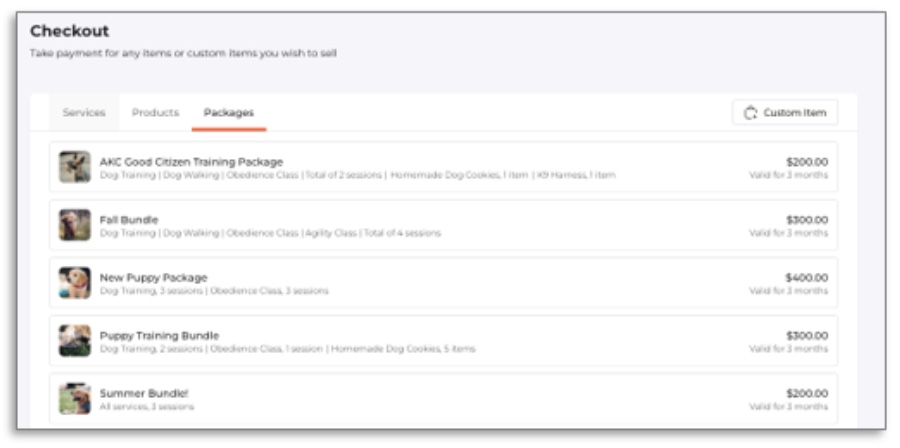Click the Summer Bundle thumbnail image

(75, 398)
